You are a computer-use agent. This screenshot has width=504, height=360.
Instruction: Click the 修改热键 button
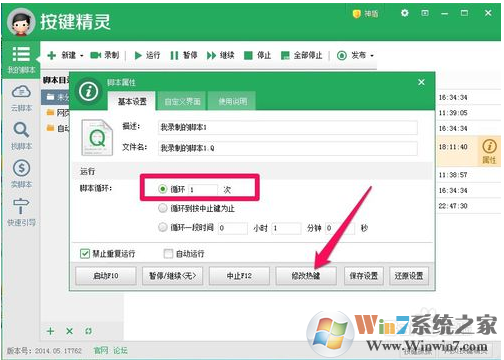point(306,276)
